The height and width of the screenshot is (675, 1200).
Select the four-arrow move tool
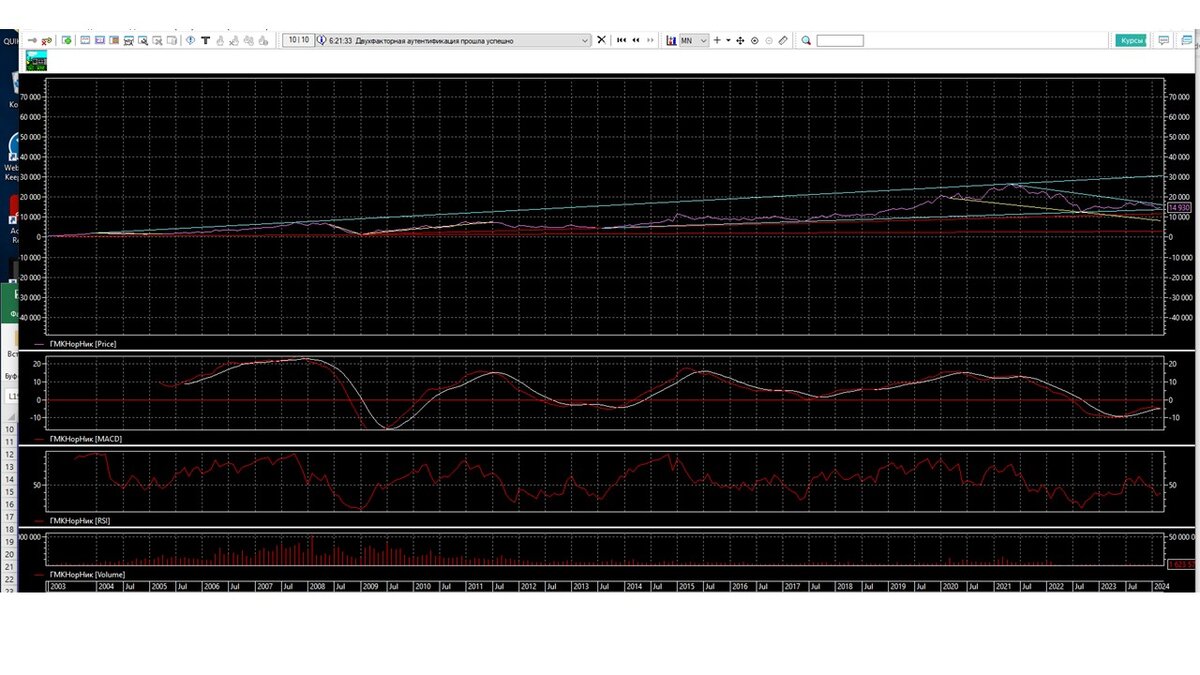coord(741,40)
